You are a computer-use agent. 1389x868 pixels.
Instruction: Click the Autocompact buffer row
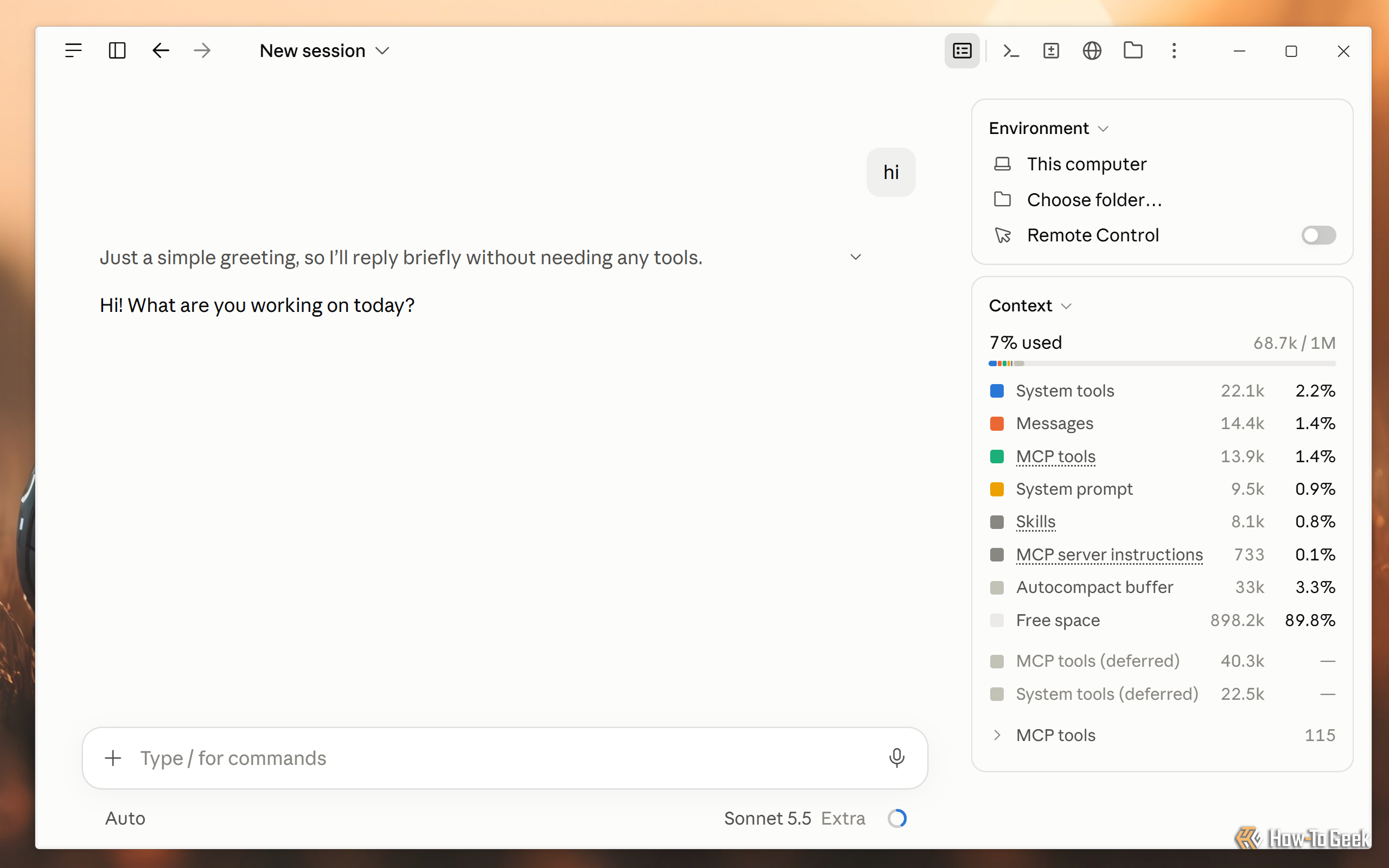(1162, 588)
